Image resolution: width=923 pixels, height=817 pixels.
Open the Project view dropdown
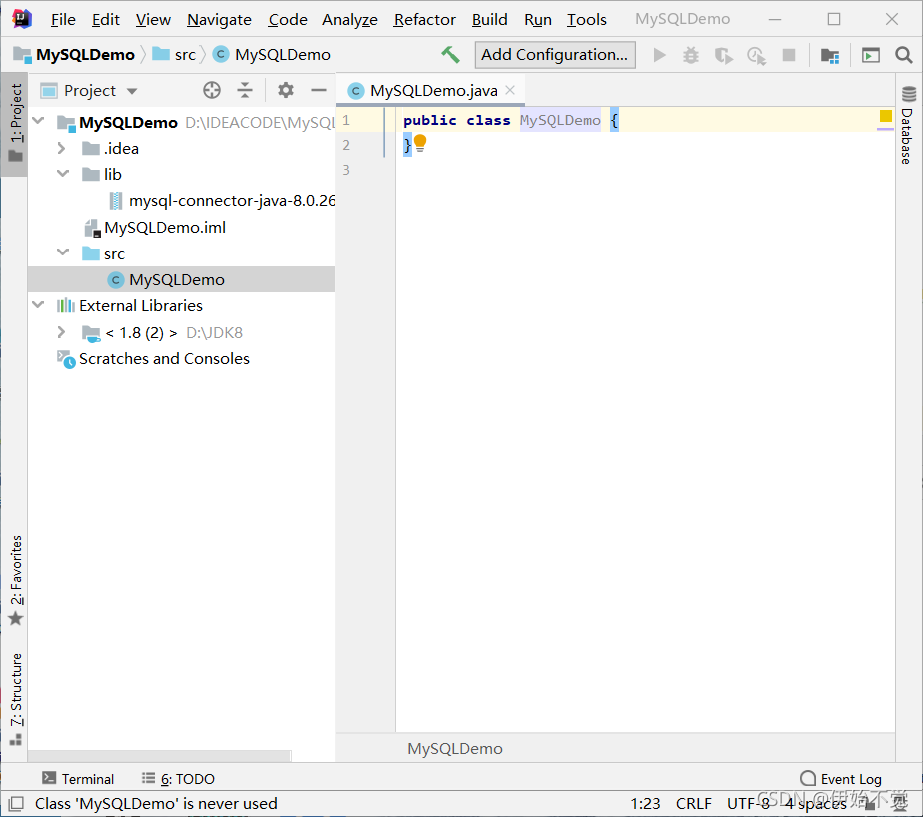coord(132,91)
